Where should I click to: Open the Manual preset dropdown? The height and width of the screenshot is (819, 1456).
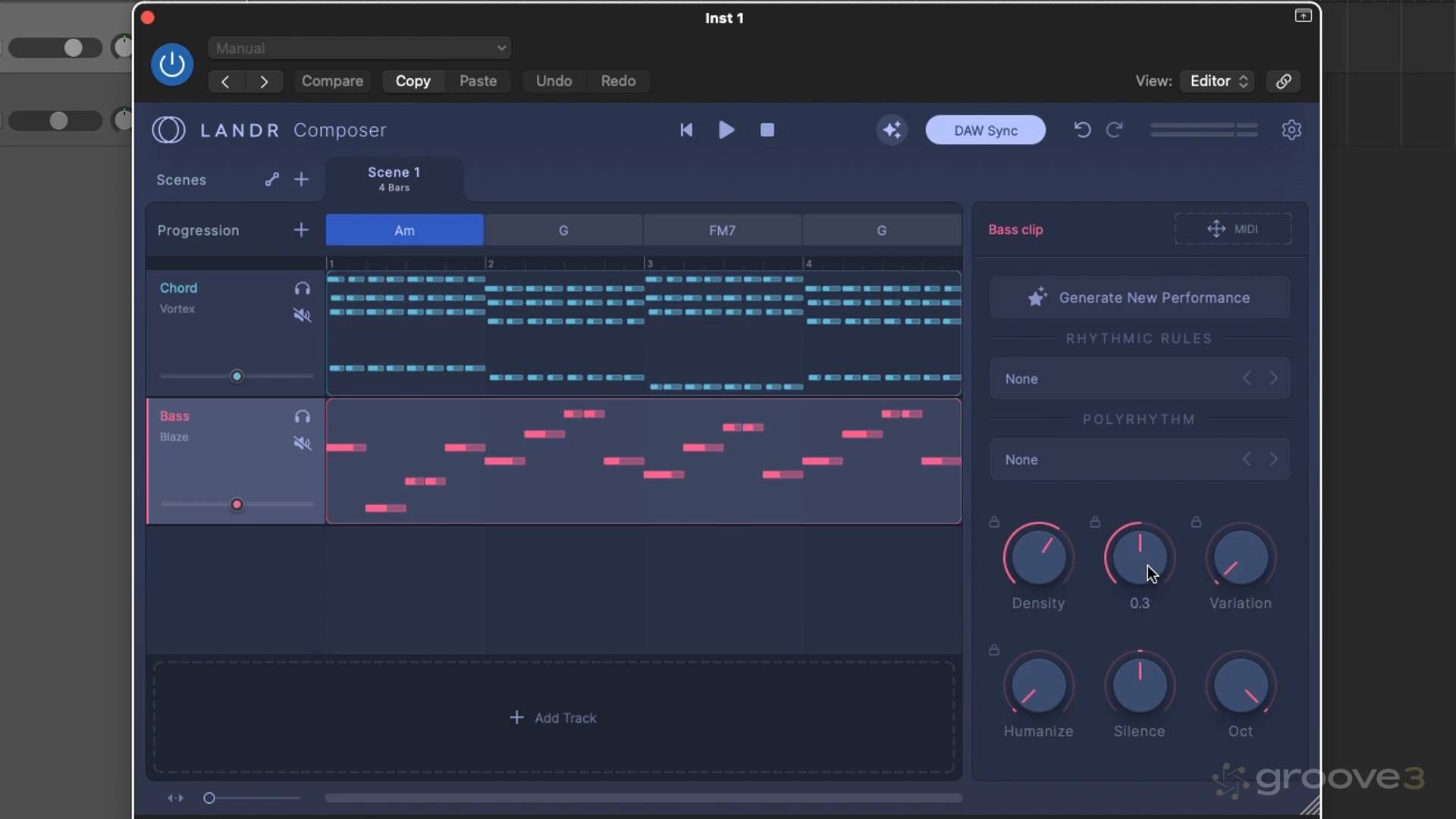[359, 48]
